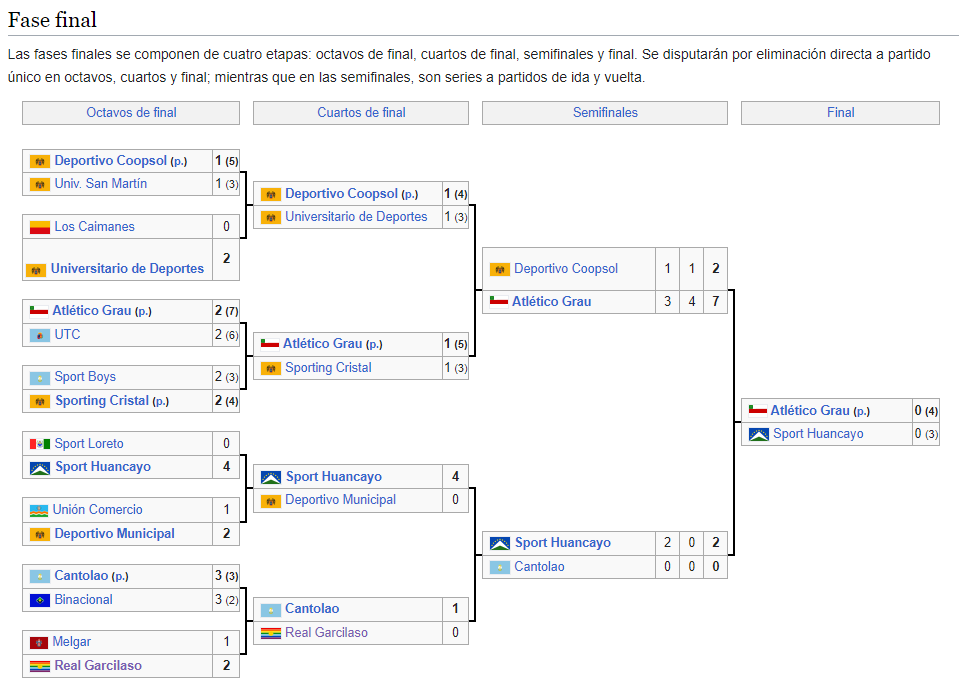
Task: Click Deportivo Coopsol link in cuartos
Action: (341, 193)
